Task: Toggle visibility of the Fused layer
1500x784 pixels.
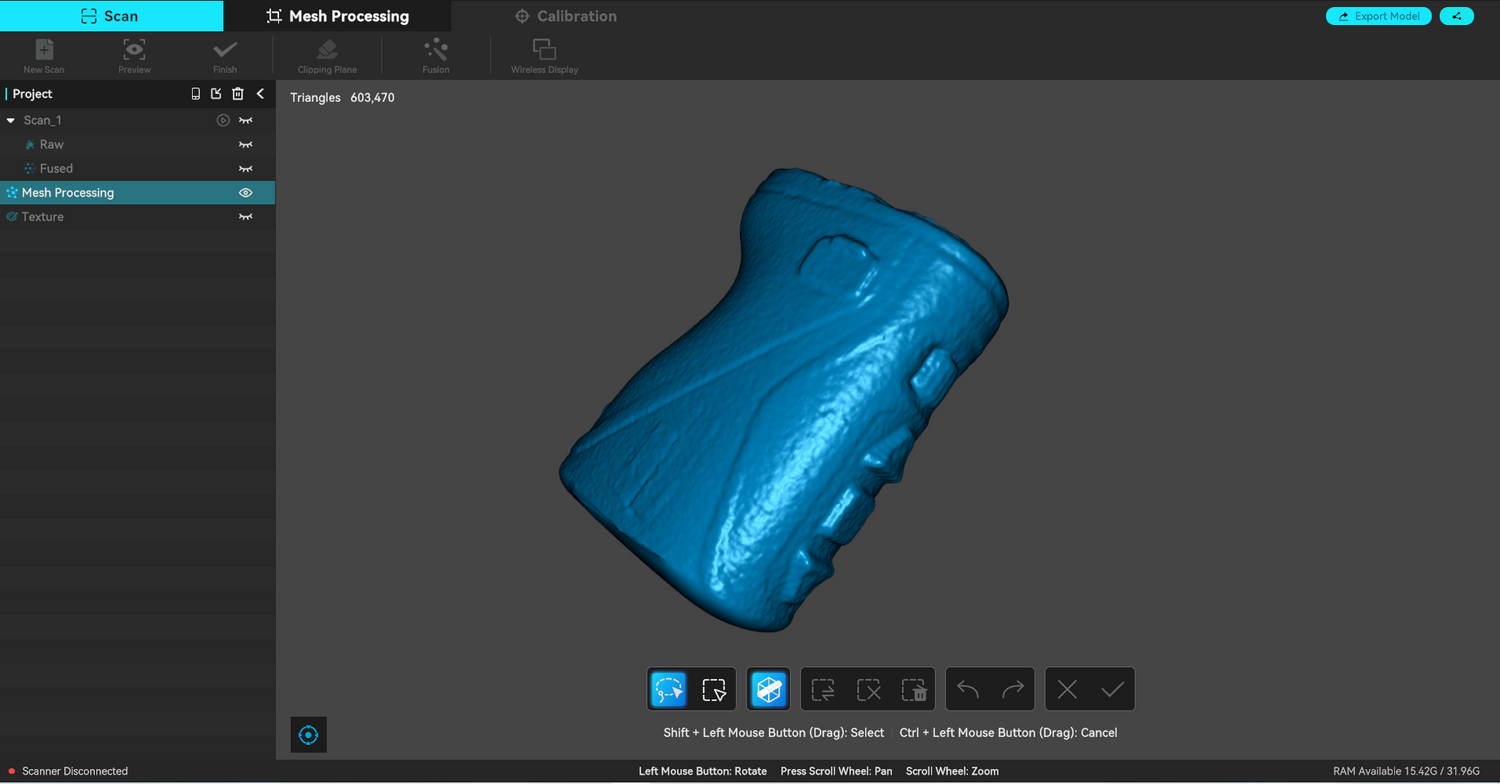Action: click(x=245, y=169)
